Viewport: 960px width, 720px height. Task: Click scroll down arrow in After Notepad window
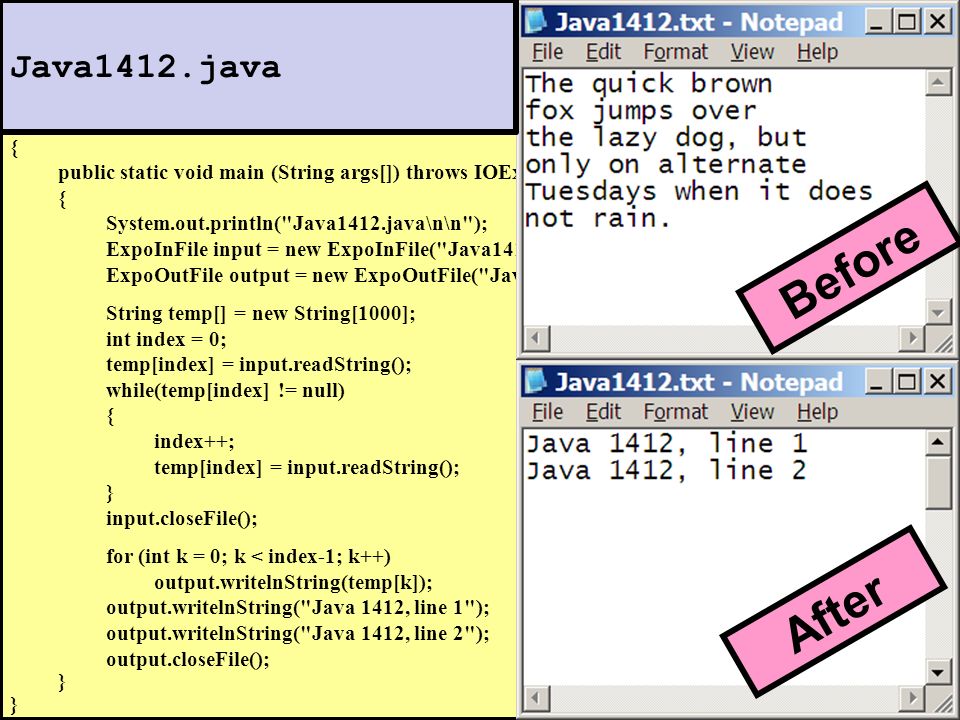tap(937, 672)
